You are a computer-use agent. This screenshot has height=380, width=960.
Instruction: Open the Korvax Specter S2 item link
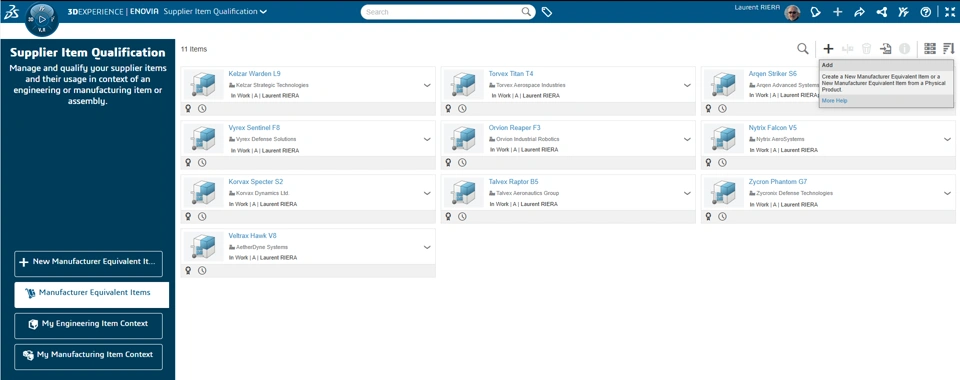255,182
